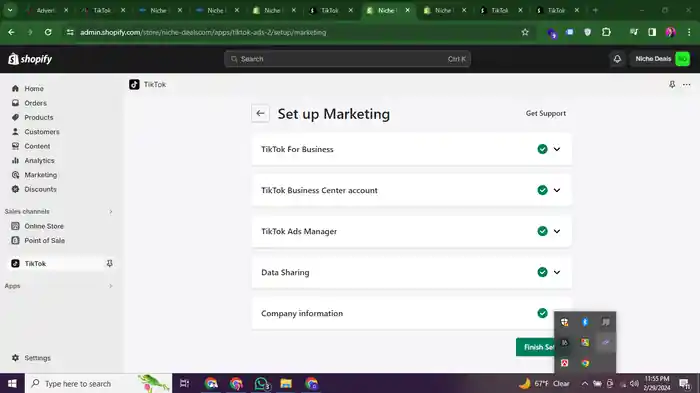The width and height of the screenshot is (700, 393).
Task: Open a new browser tab
Action: click(595, 10)
